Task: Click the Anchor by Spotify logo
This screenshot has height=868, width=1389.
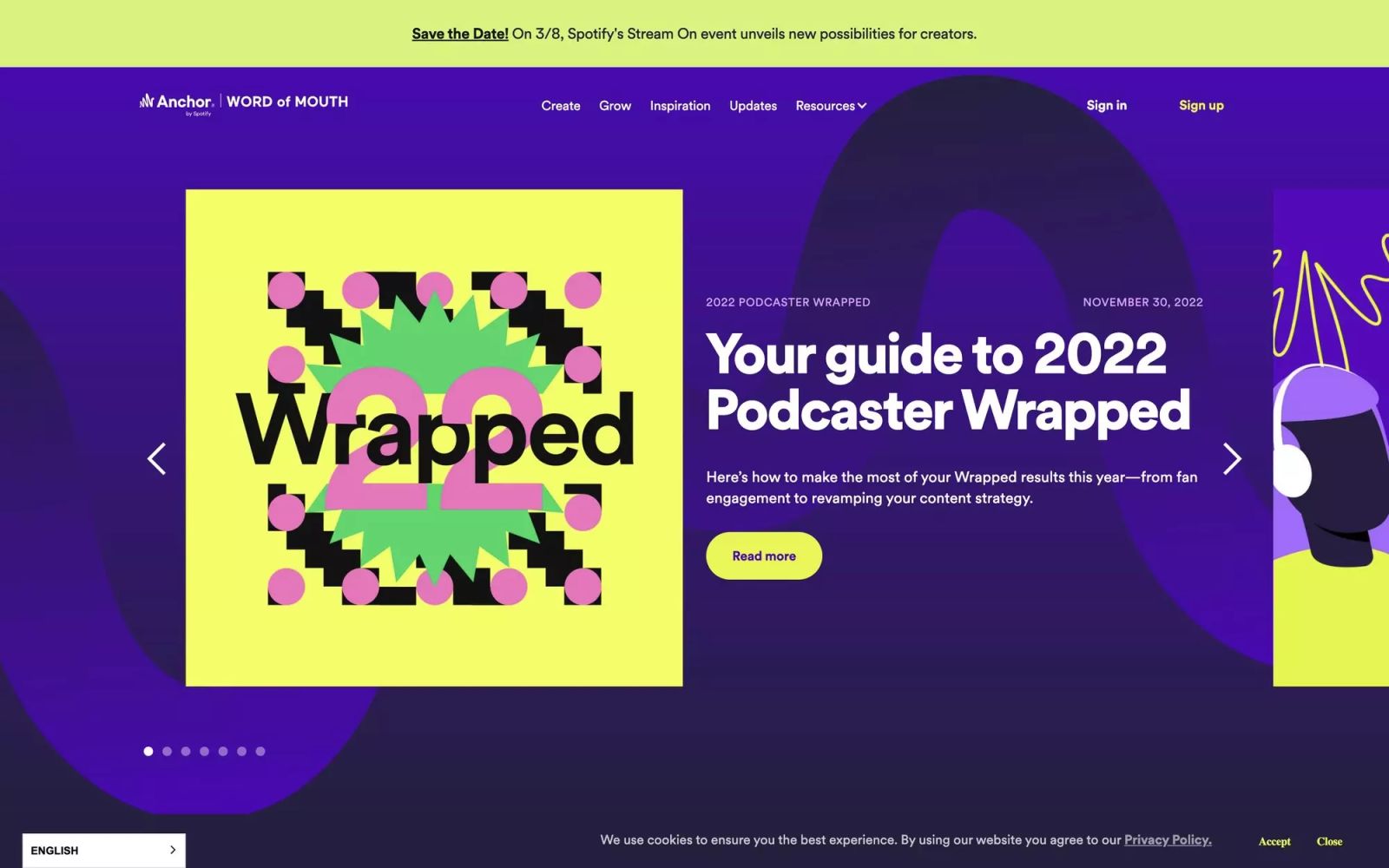Action: 175,103
